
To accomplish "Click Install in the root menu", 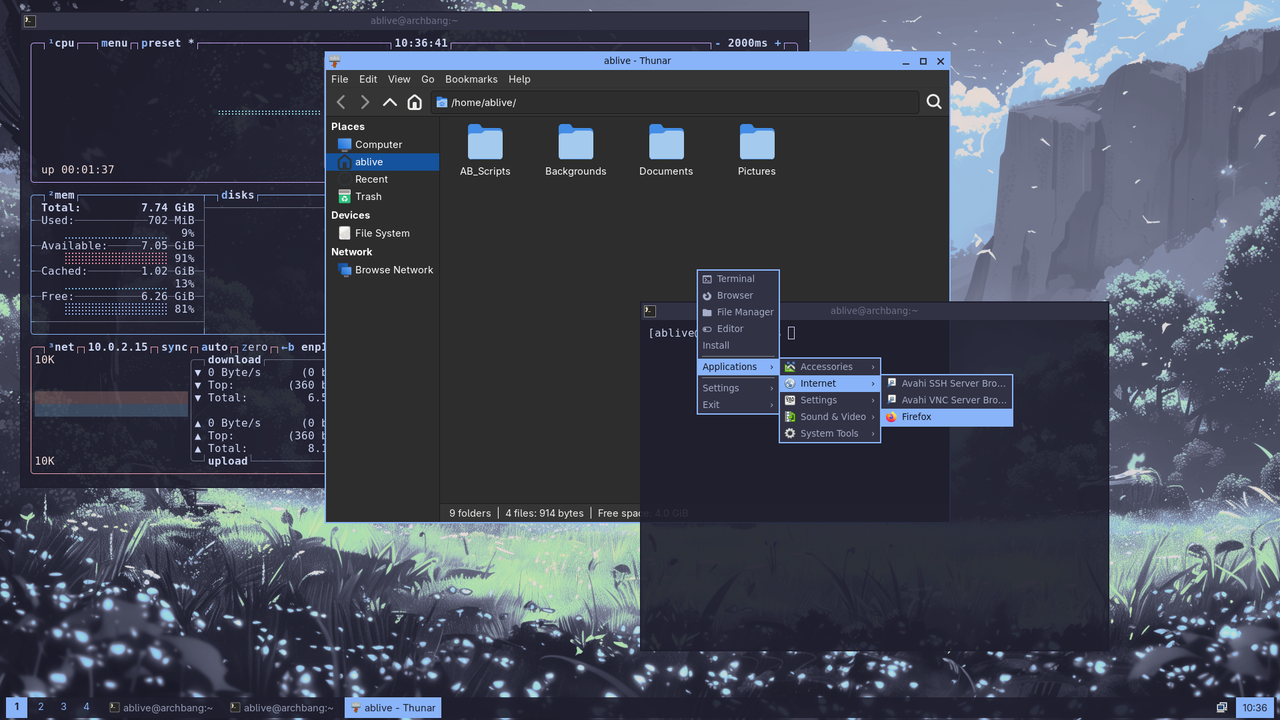I will 715,345.
